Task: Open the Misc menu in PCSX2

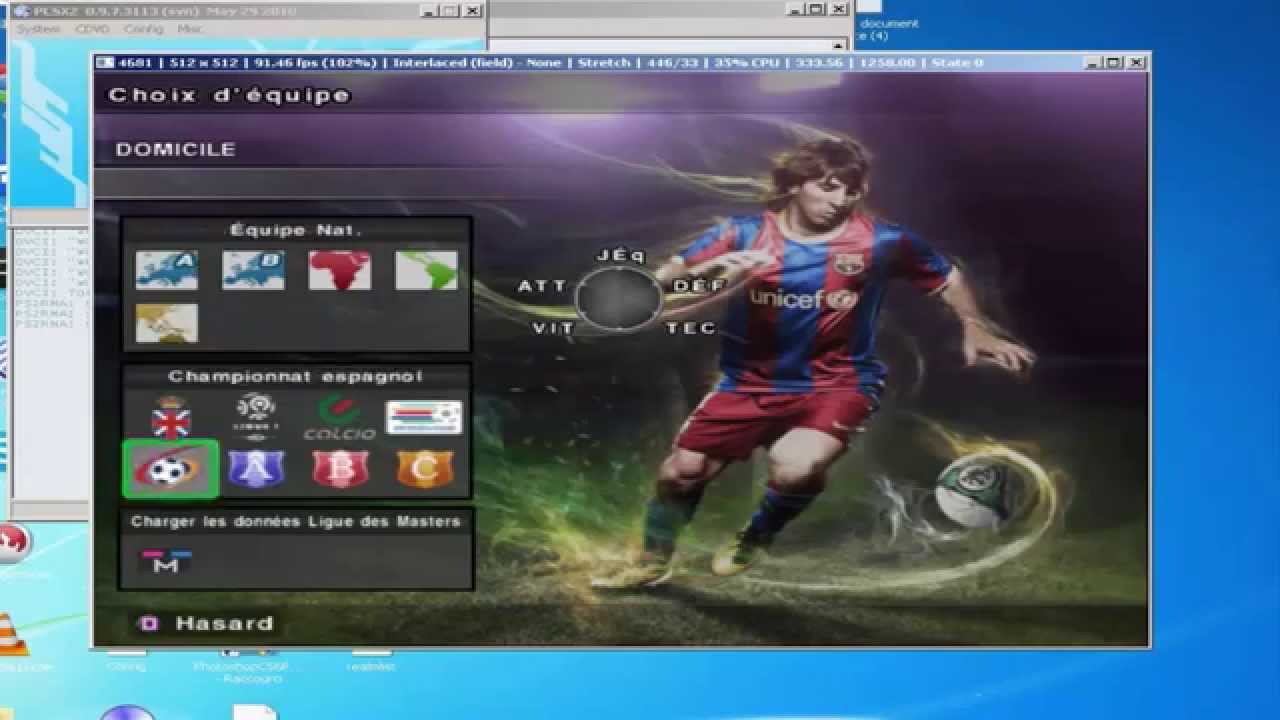Action: 190,29
